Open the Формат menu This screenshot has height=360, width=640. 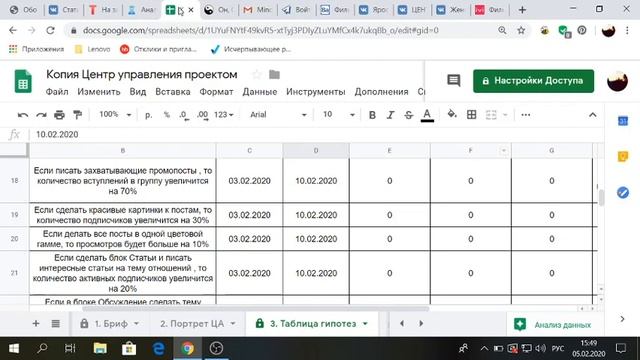click(x=216, y=92)
